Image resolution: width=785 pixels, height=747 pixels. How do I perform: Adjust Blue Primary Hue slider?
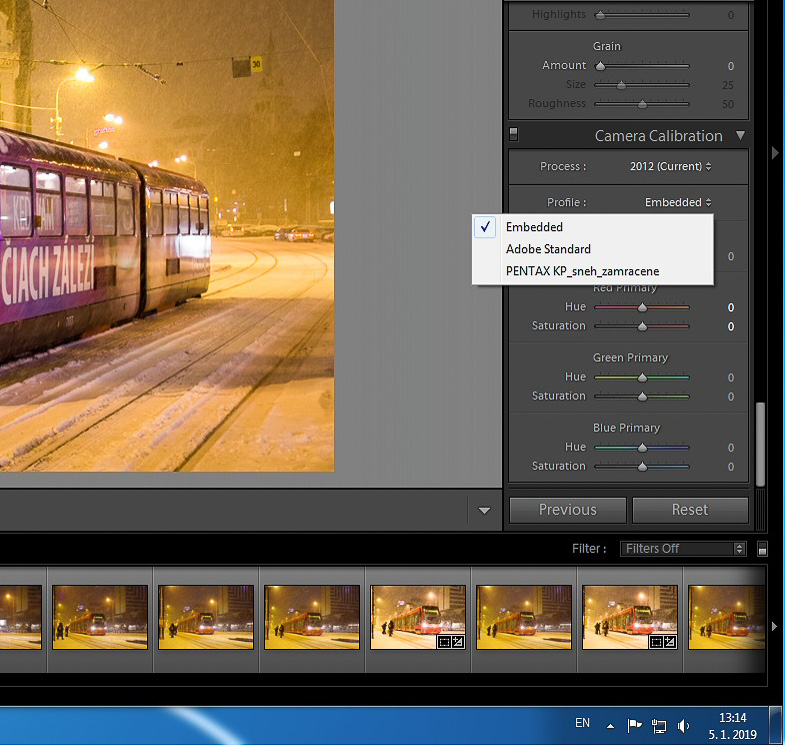coord(642,447)
